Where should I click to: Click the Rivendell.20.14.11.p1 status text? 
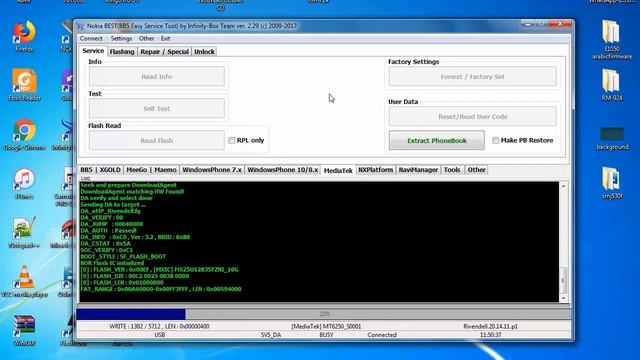coord(490,327)
